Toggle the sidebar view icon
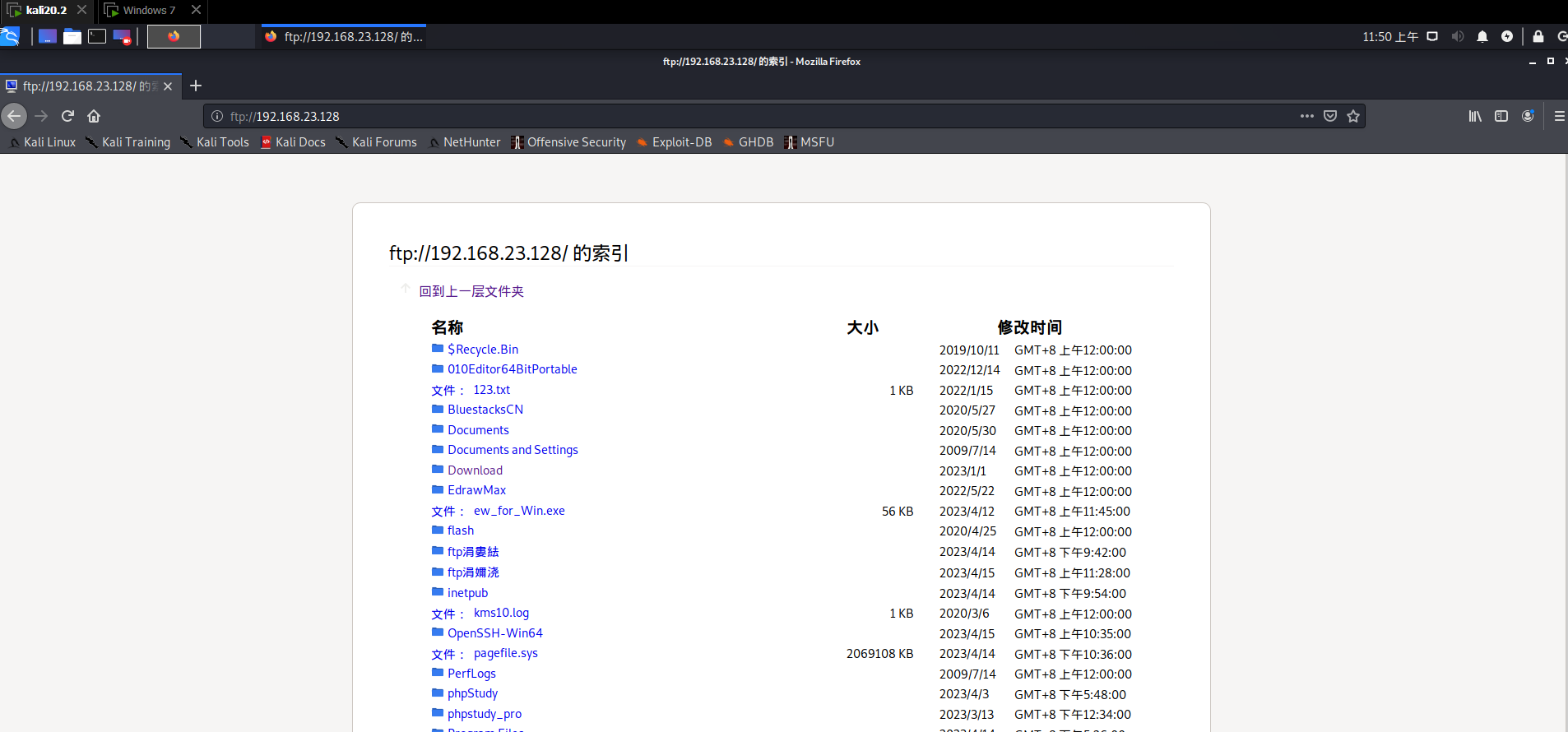The image size is (1568, 732). [1501, 116]
